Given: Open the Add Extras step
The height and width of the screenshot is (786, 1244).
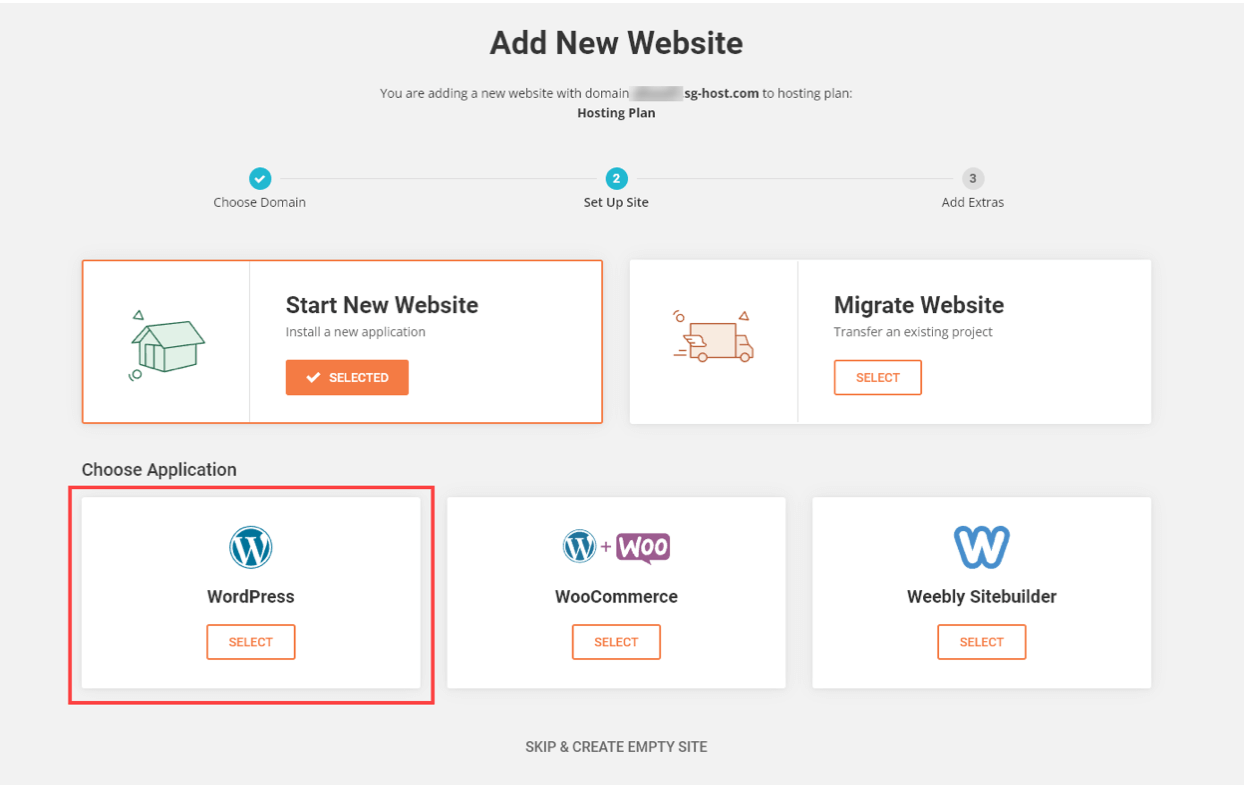Looking at the screenshot, I should coord(971,179).
